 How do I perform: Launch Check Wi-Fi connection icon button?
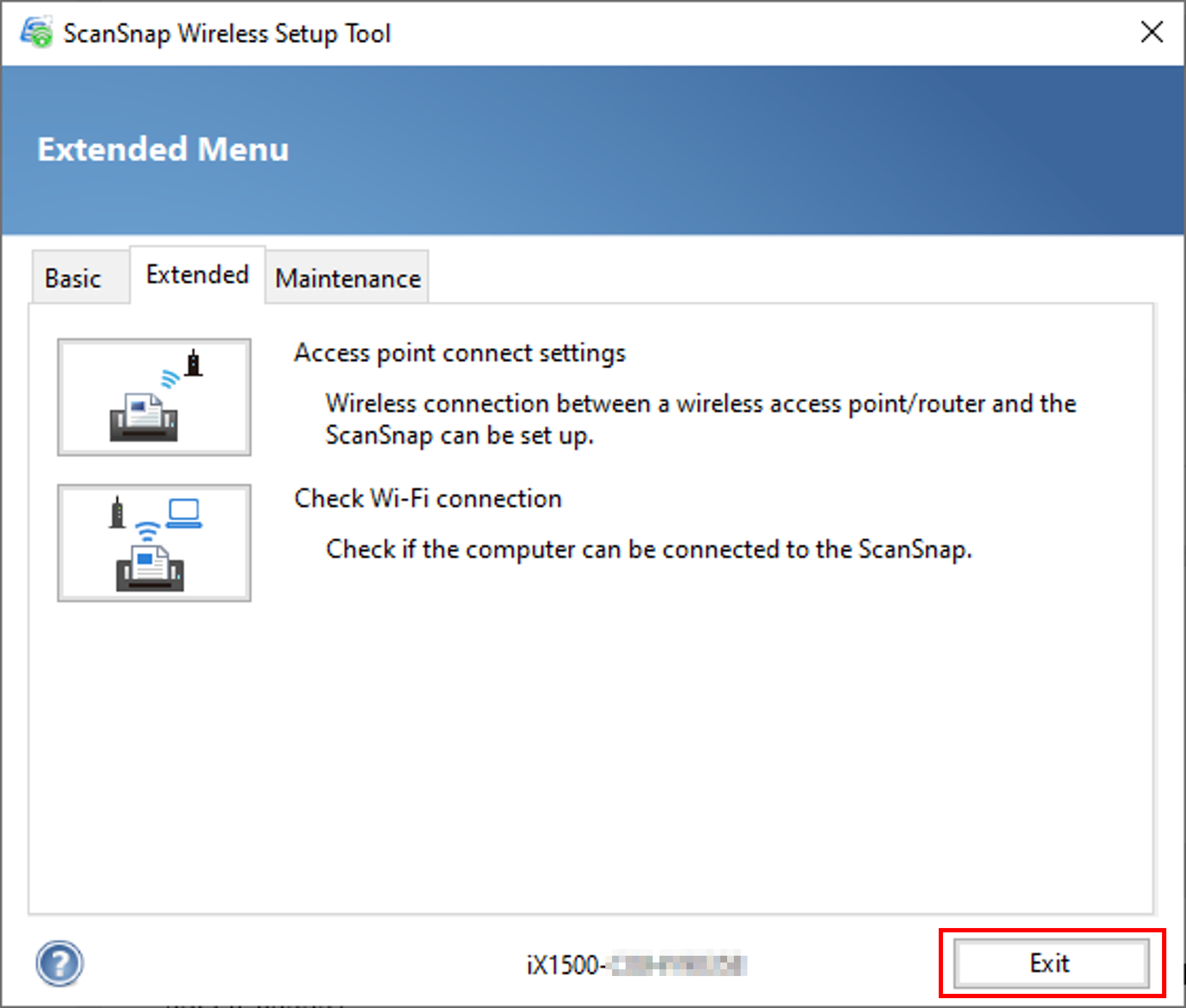(154, 542)
